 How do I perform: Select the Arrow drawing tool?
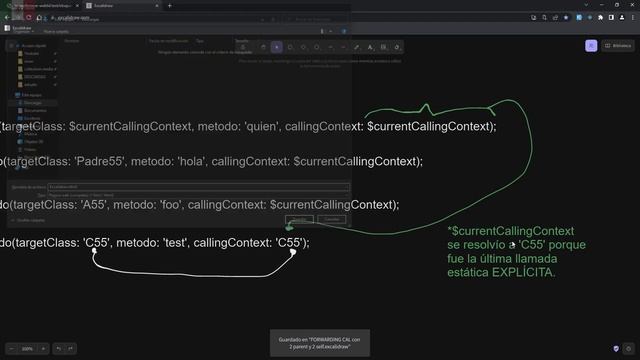[x=330, y=47]
